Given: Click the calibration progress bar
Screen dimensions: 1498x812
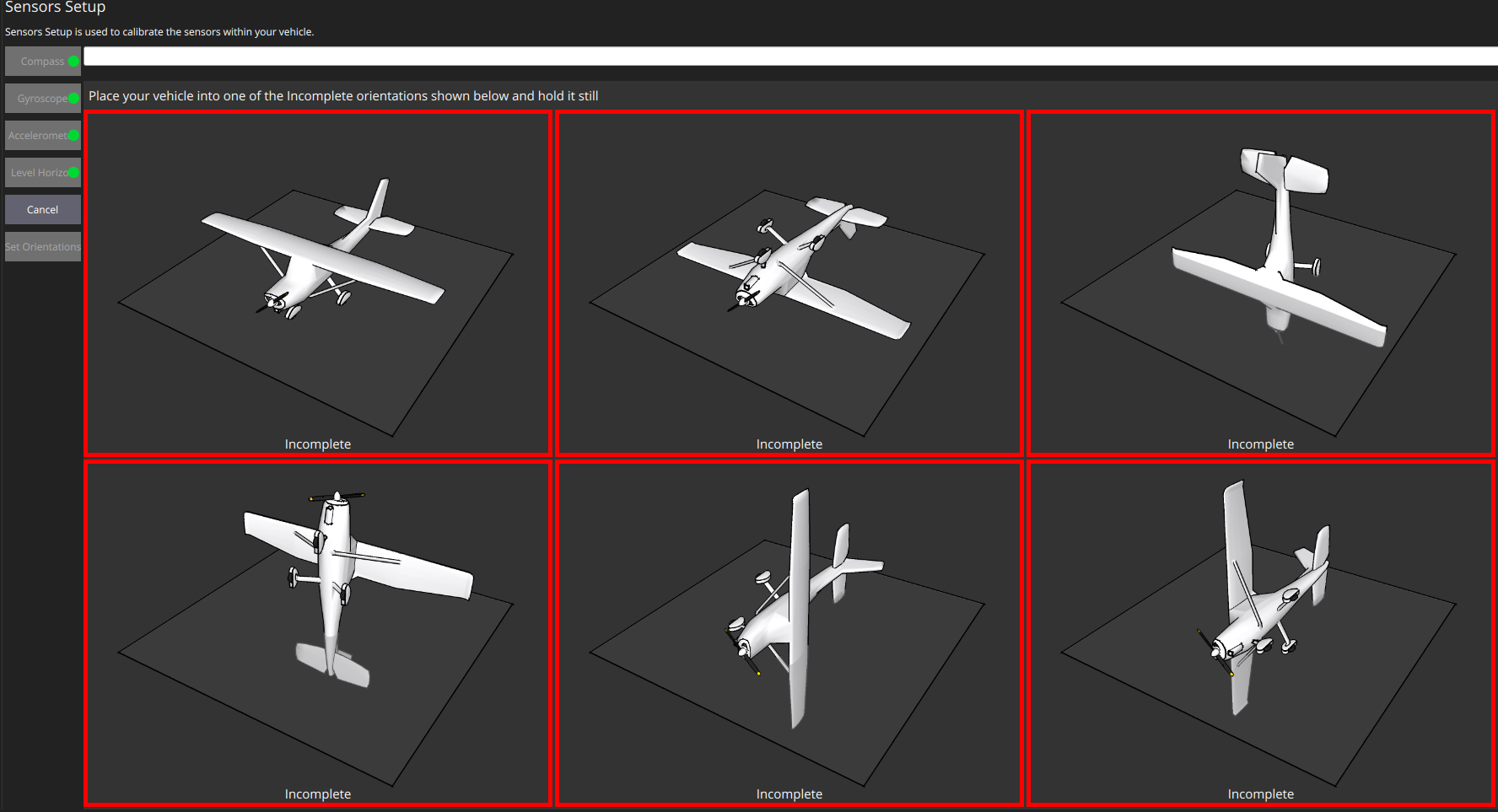Looking at the screenshot, I should coord(790,56).
